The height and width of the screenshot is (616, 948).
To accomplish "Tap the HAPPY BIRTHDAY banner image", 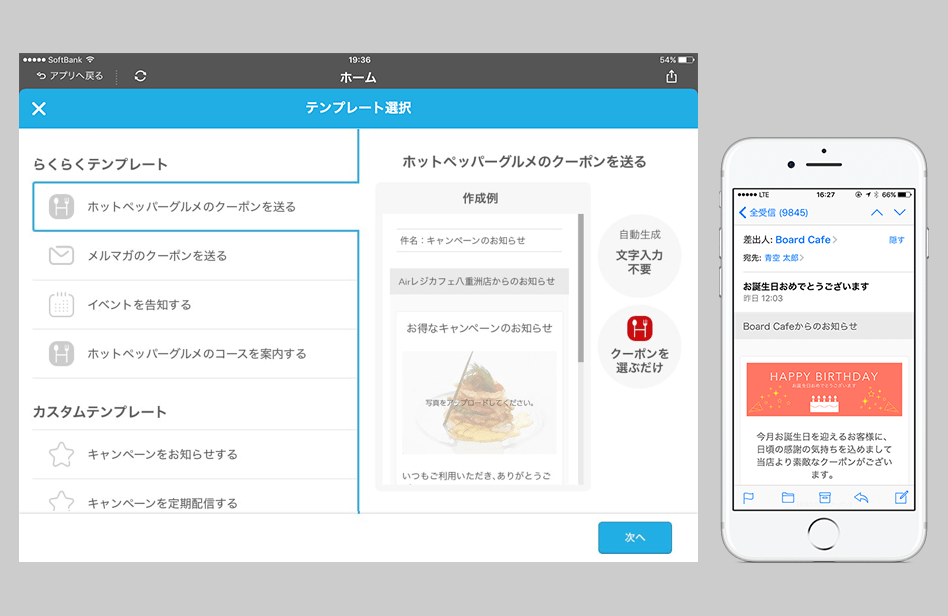I will point(824,389).
